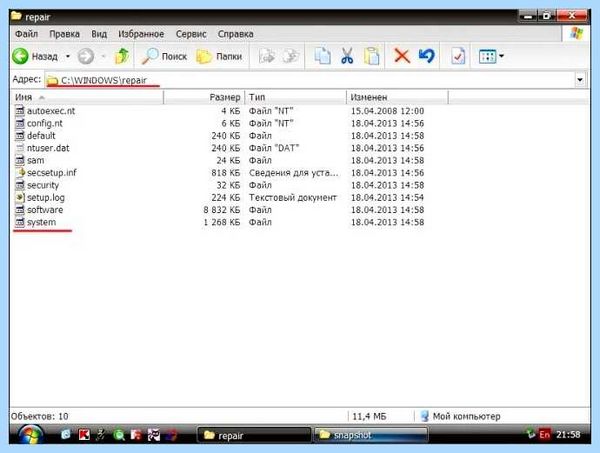The image size is (600, 453).
Task: Click the Copy toolbar icon
Action: tap(322, 56)
